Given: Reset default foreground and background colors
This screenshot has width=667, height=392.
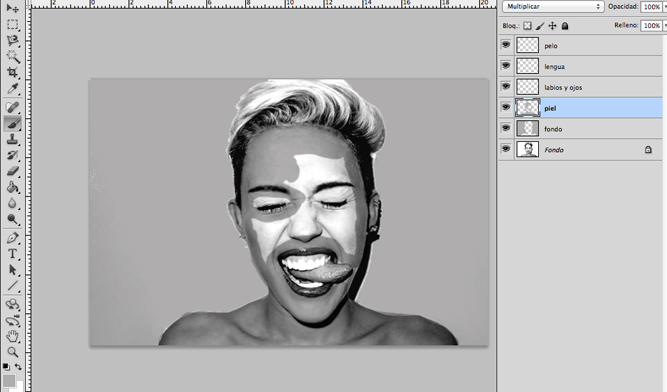Looking at the screenshot, I should pos(6,366).
